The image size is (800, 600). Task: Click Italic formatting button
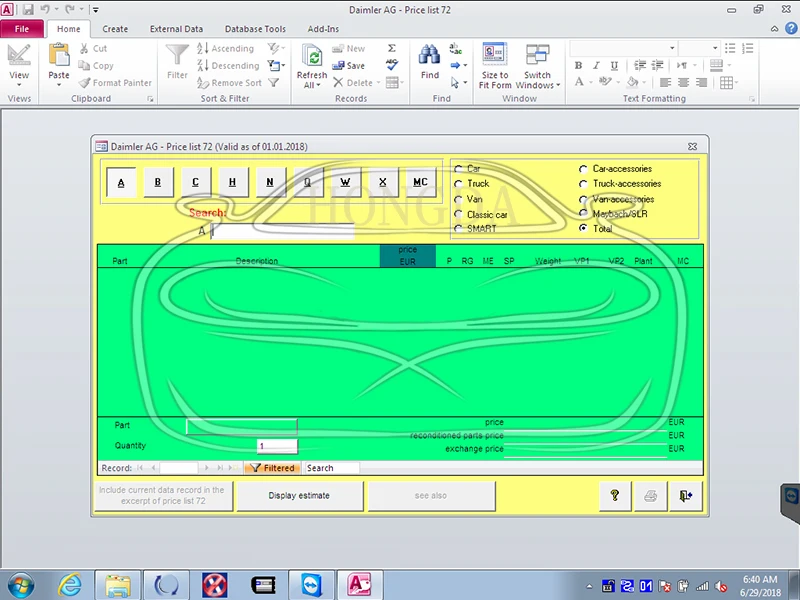point(596,65)
